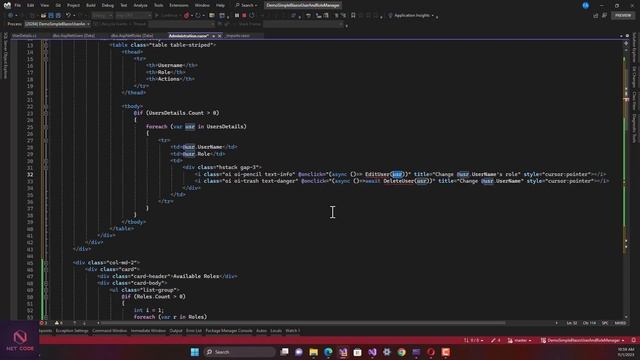The image size is (640, 360).
Task: Collapse the foreach block at line 25
Action: point(46,127)
